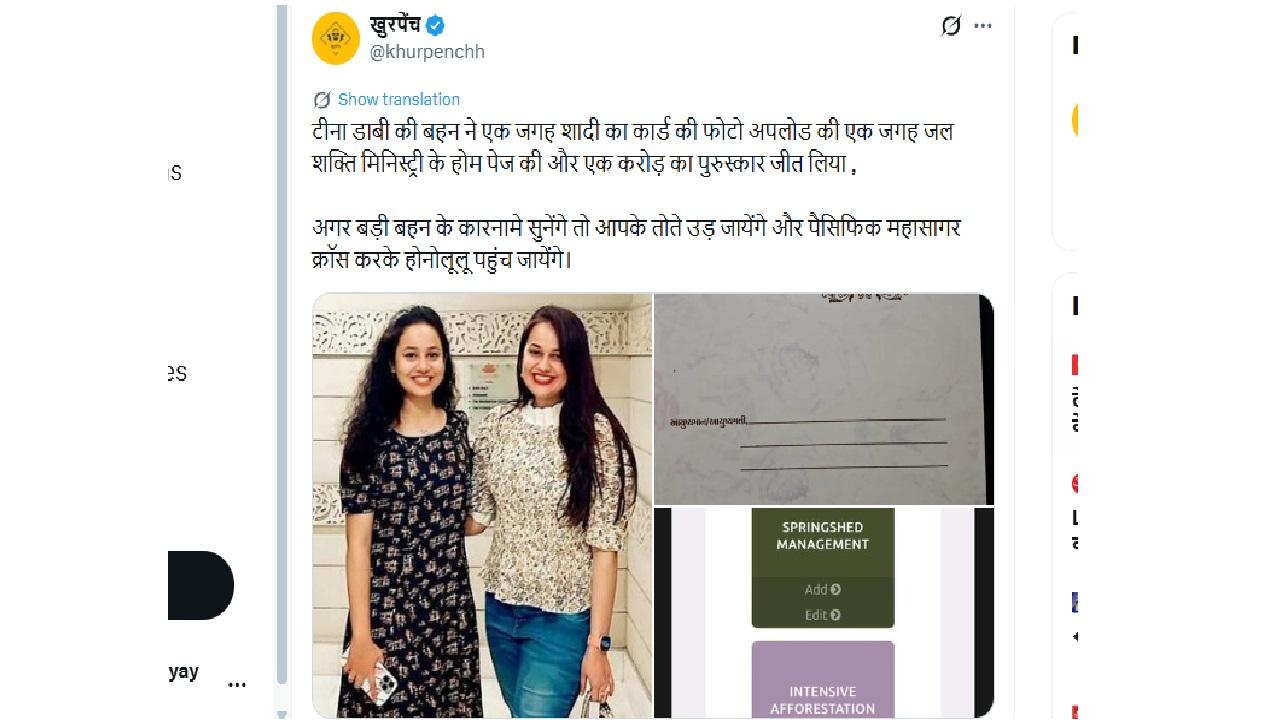Click the translation icon beside Show translation
1280x720 pixels.
(322, 100)
